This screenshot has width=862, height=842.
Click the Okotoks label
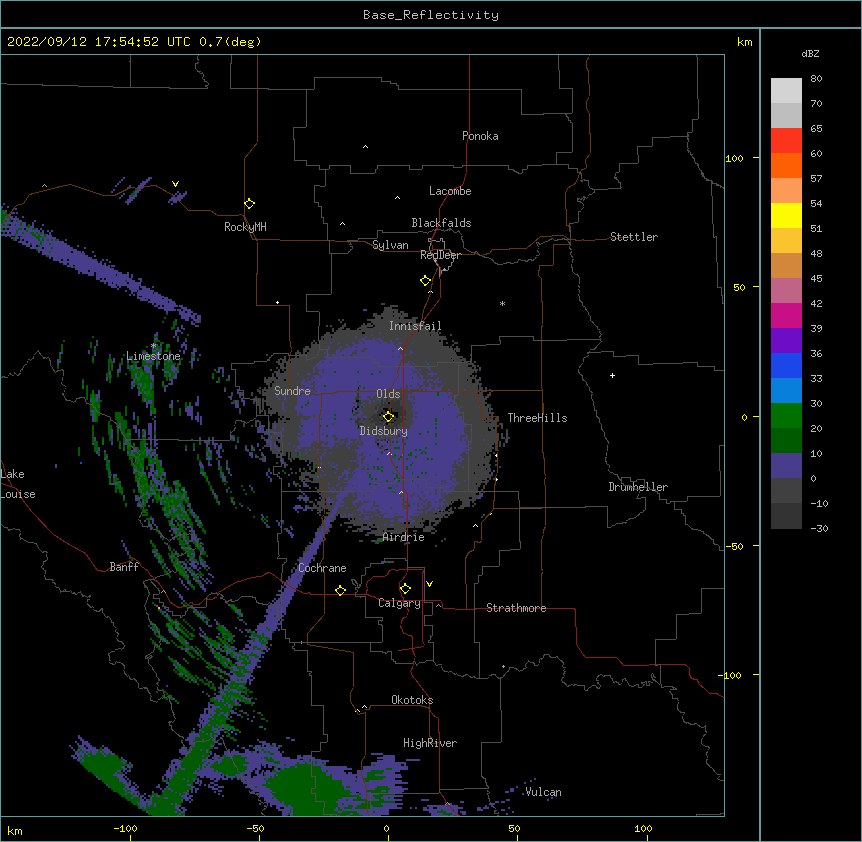tap(412, 700)
